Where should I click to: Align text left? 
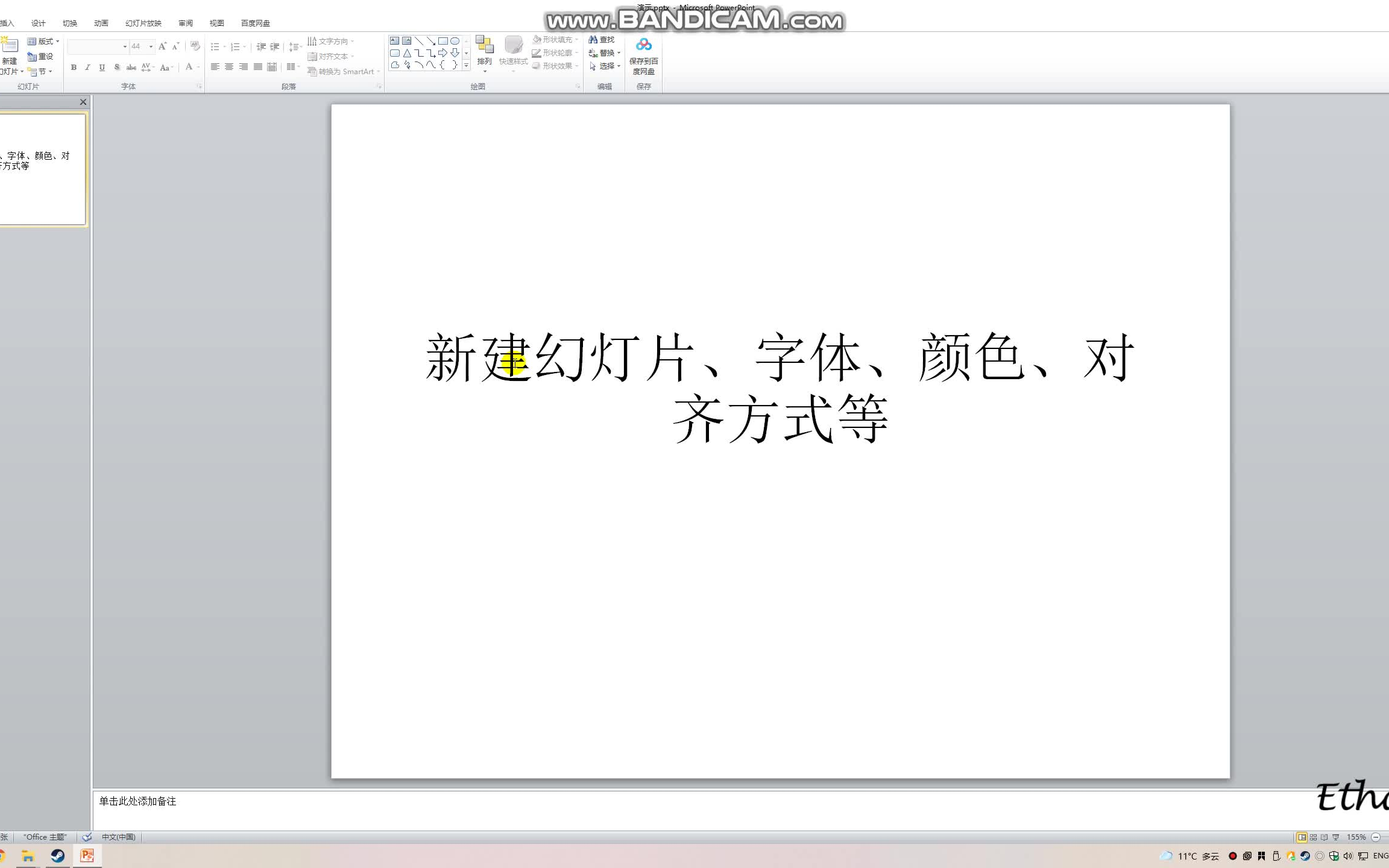(x=215, y=67)
